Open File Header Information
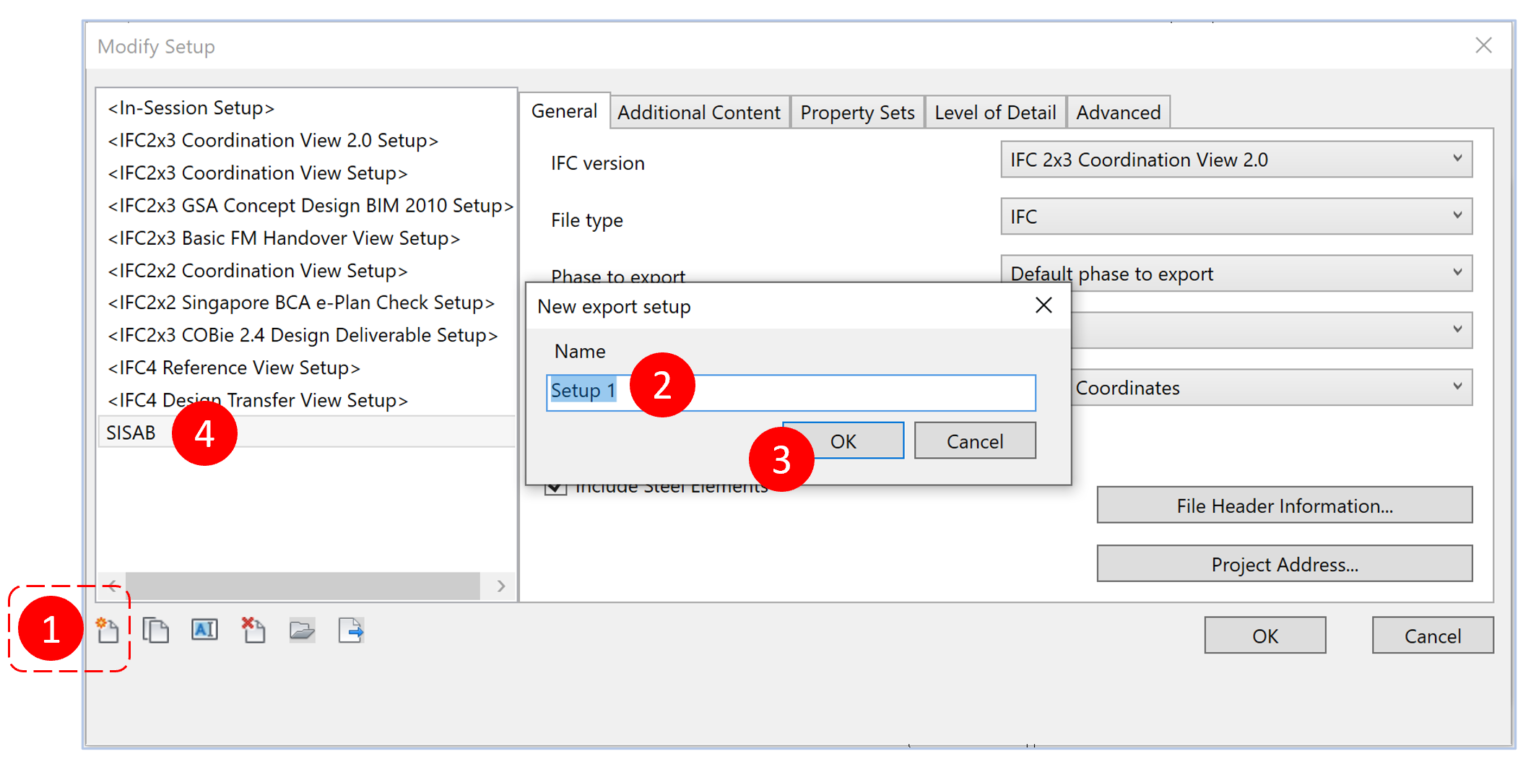 (x=1285, y=505)
